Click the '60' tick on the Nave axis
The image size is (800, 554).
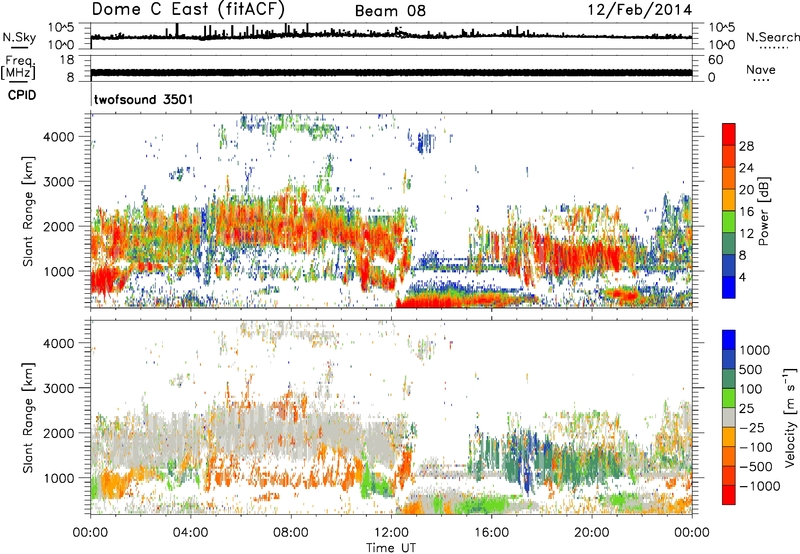point(715,60)
